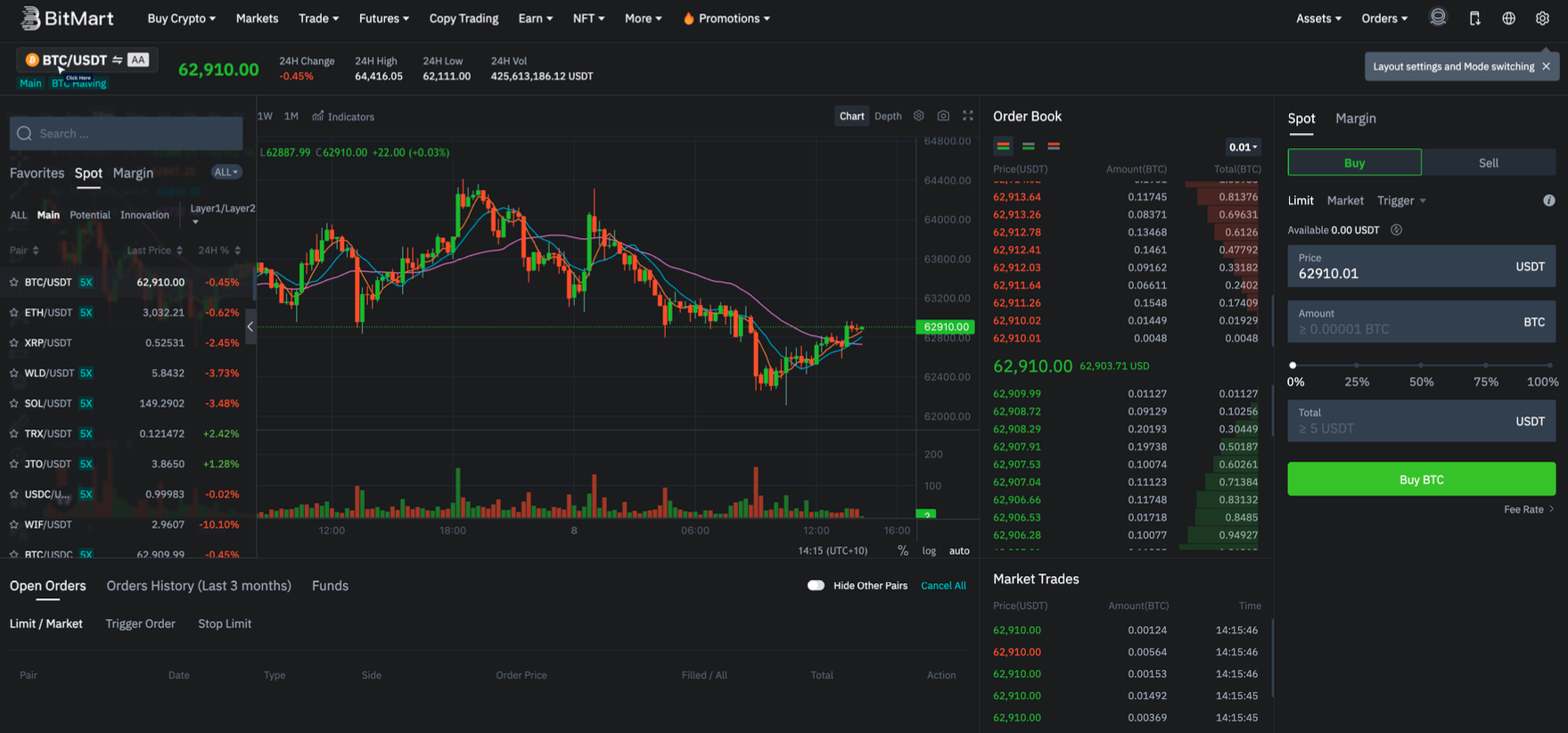This screenshot has height=733, width=1568.
Task: Open chart settings gear icon
Action: (x=919, y=116)
